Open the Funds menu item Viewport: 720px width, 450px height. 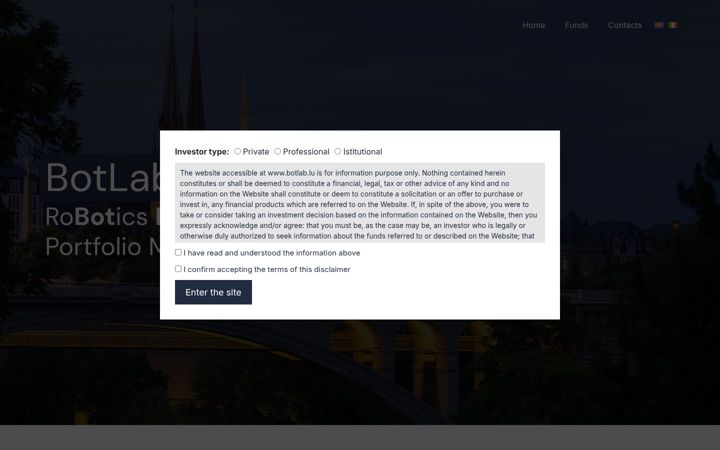click(576, 25)
